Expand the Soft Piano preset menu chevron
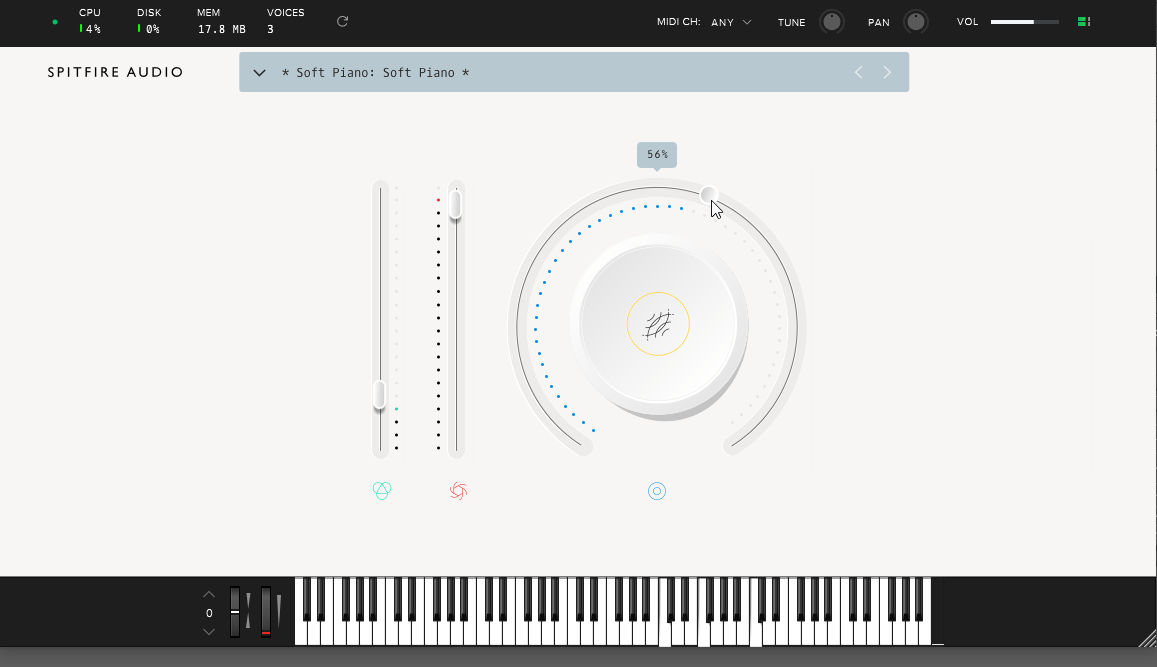Screen dimensions: 1157x667 258,72
